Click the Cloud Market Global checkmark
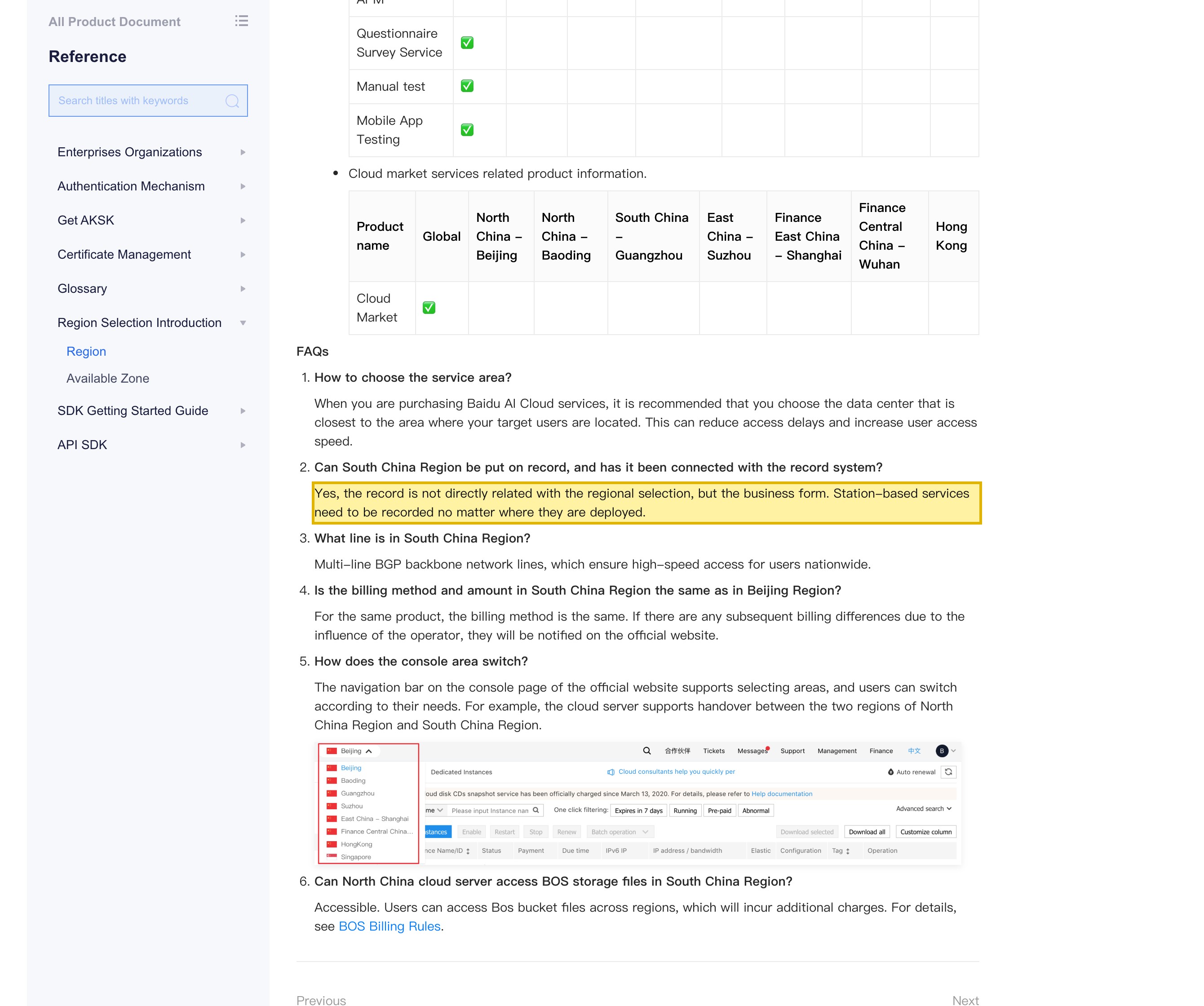The height and width of the screenshot is (1006, 1204). 429,308
